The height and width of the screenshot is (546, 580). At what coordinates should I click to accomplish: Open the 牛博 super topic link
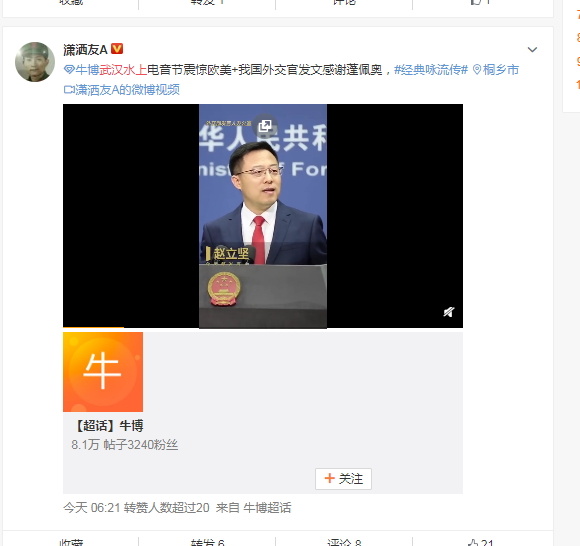click(x=82, y=70)
